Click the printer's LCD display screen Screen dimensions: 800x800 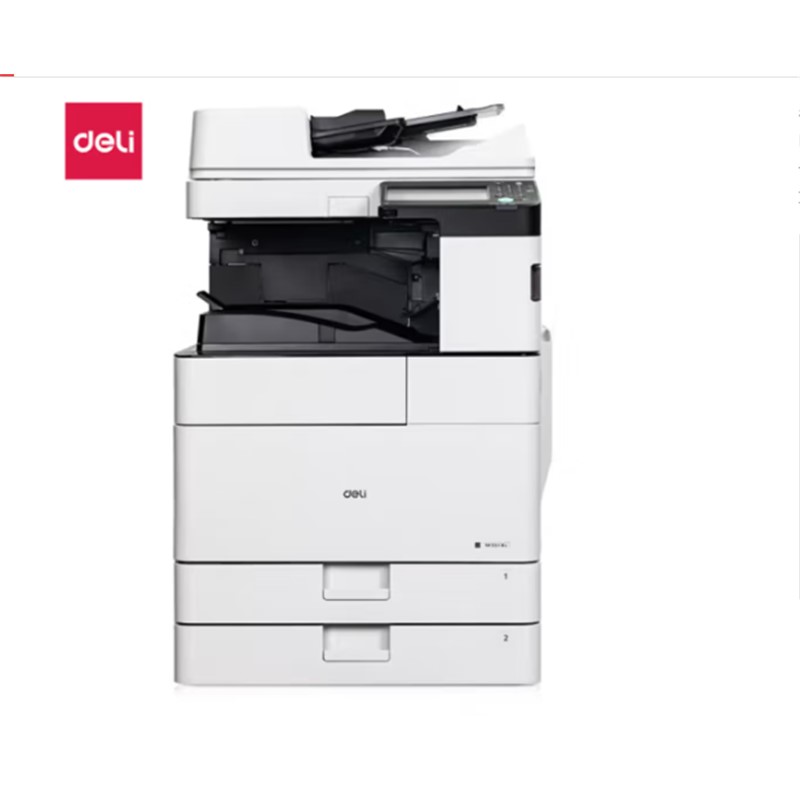pyautogui.click(x=437, y=194)
